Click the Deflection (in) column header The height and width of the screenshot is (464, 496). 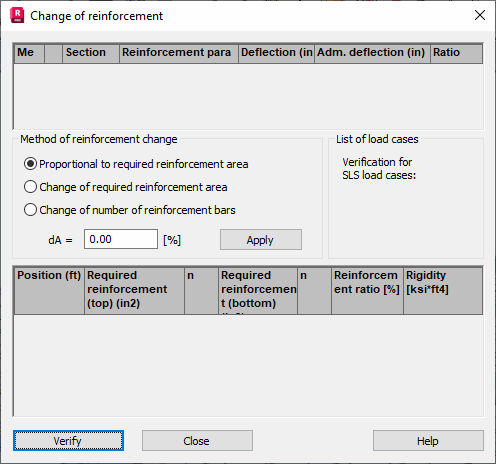(276, 53)
